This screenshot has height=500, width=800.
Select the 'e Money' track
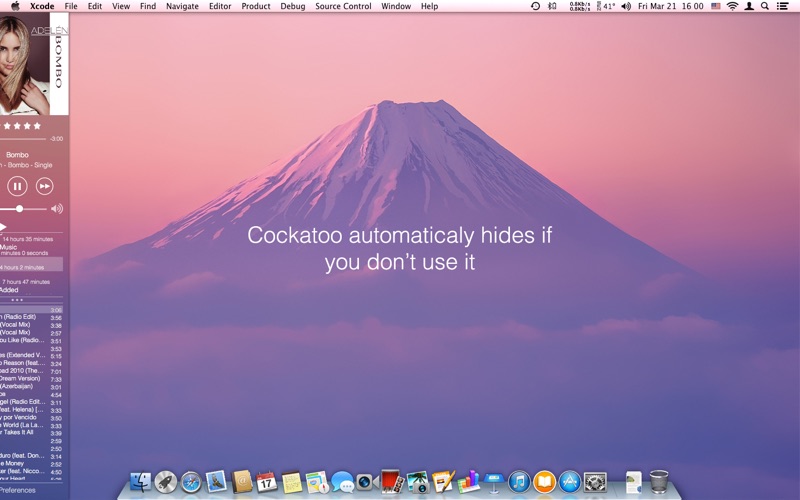(x=31, y=464)
